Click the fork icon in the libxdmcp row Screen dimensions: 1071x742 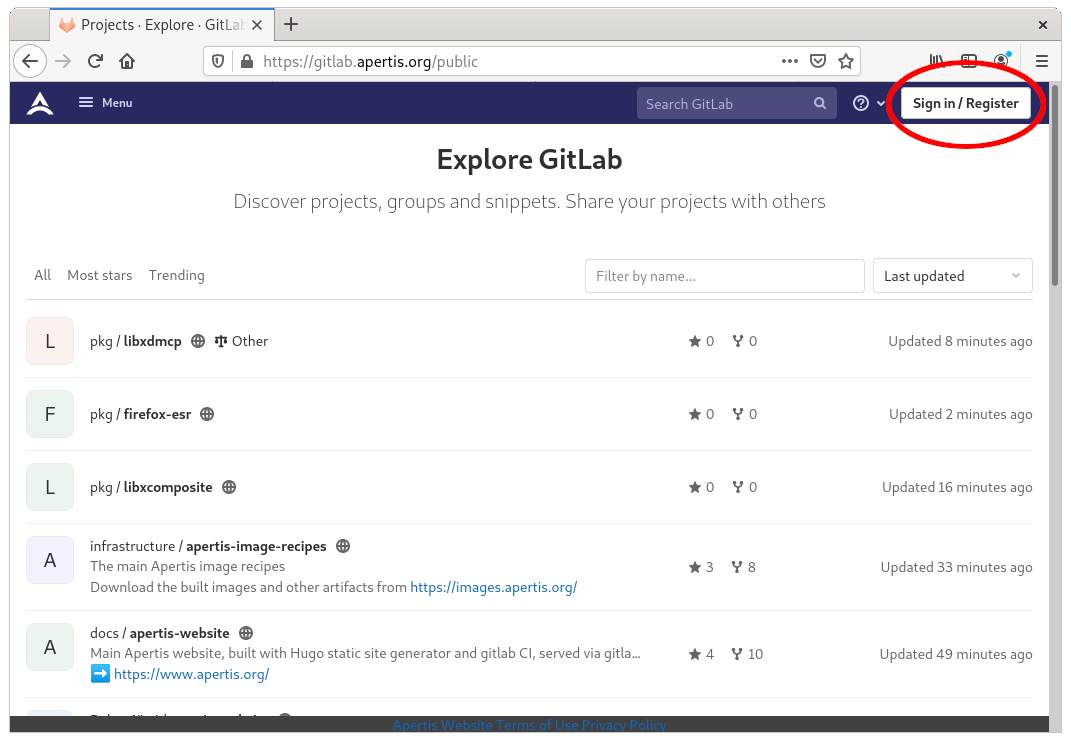coord(738,341)
